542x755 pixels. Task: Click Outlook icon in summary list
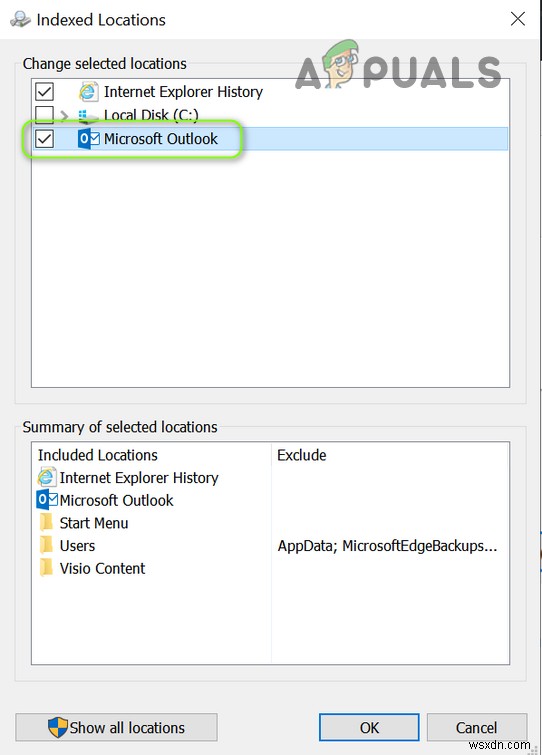click(47, 500)
